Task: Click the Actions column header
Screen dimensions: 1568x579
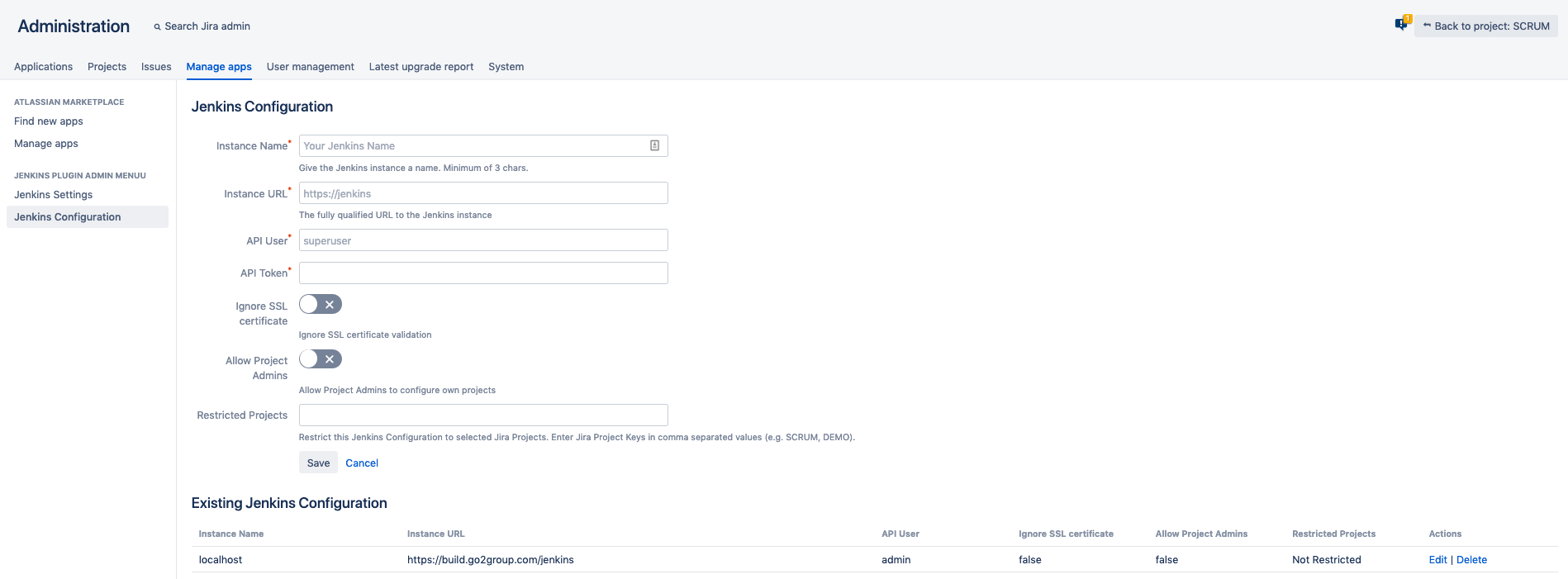Action: [x=1445, y=534]
